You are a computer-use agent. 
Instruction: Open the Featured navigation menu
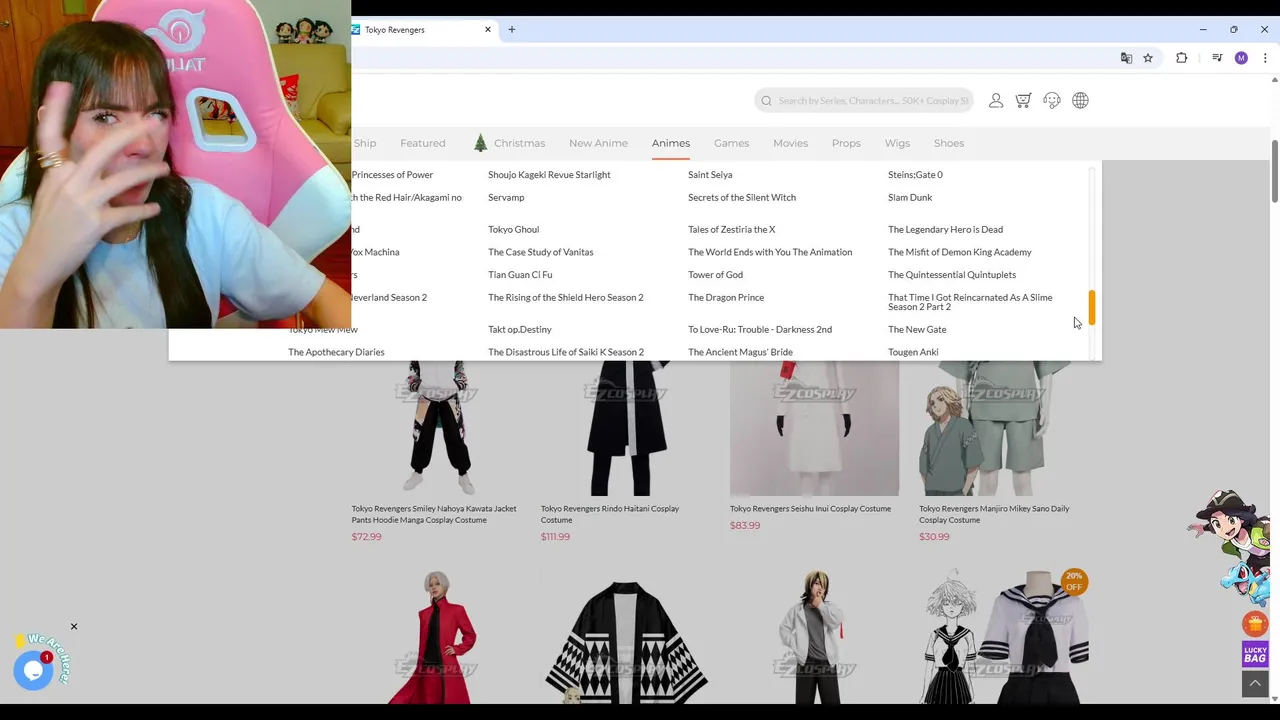click(423, 143)
